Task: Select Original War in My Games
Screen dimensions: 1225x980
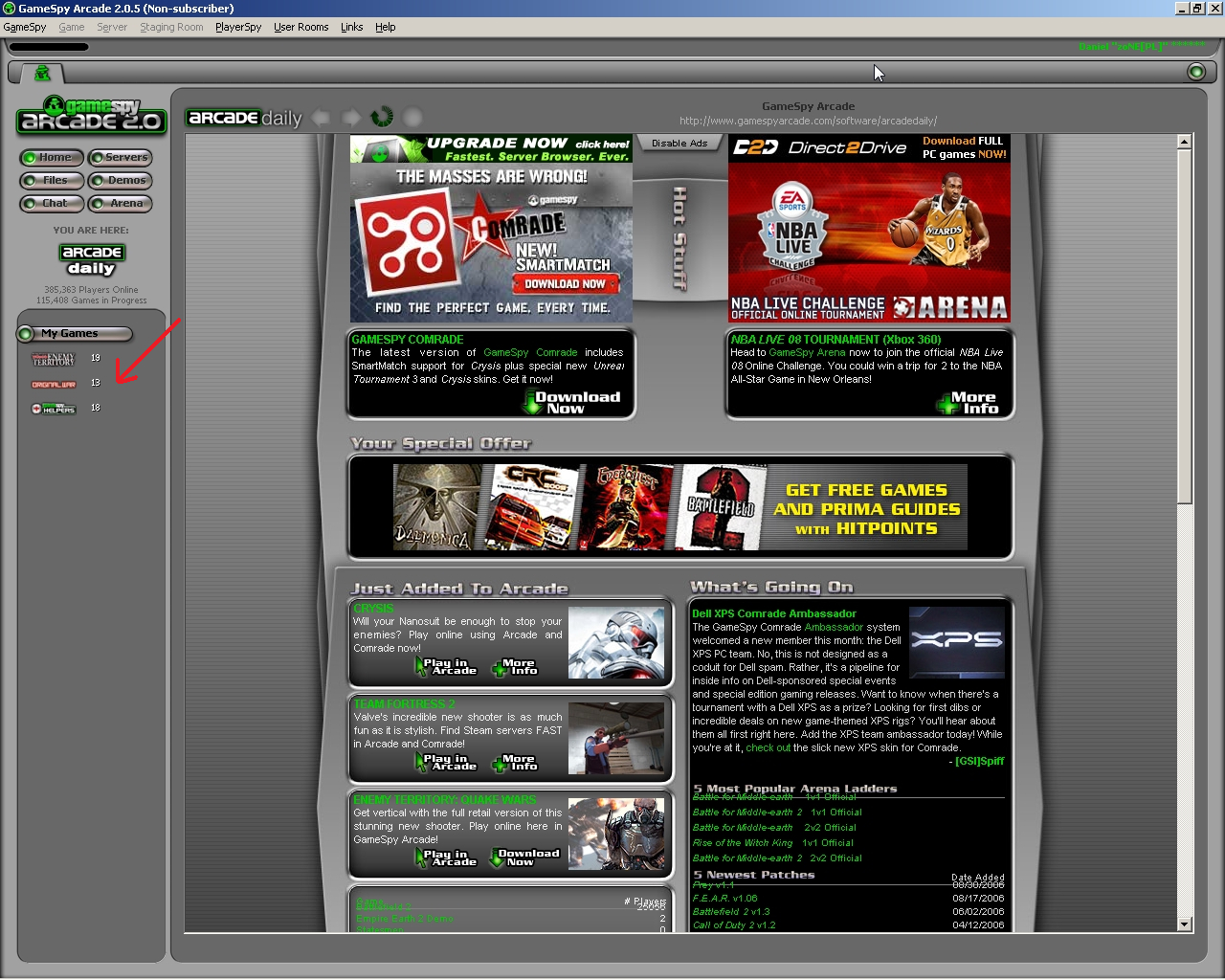Action: click(54, 384)
